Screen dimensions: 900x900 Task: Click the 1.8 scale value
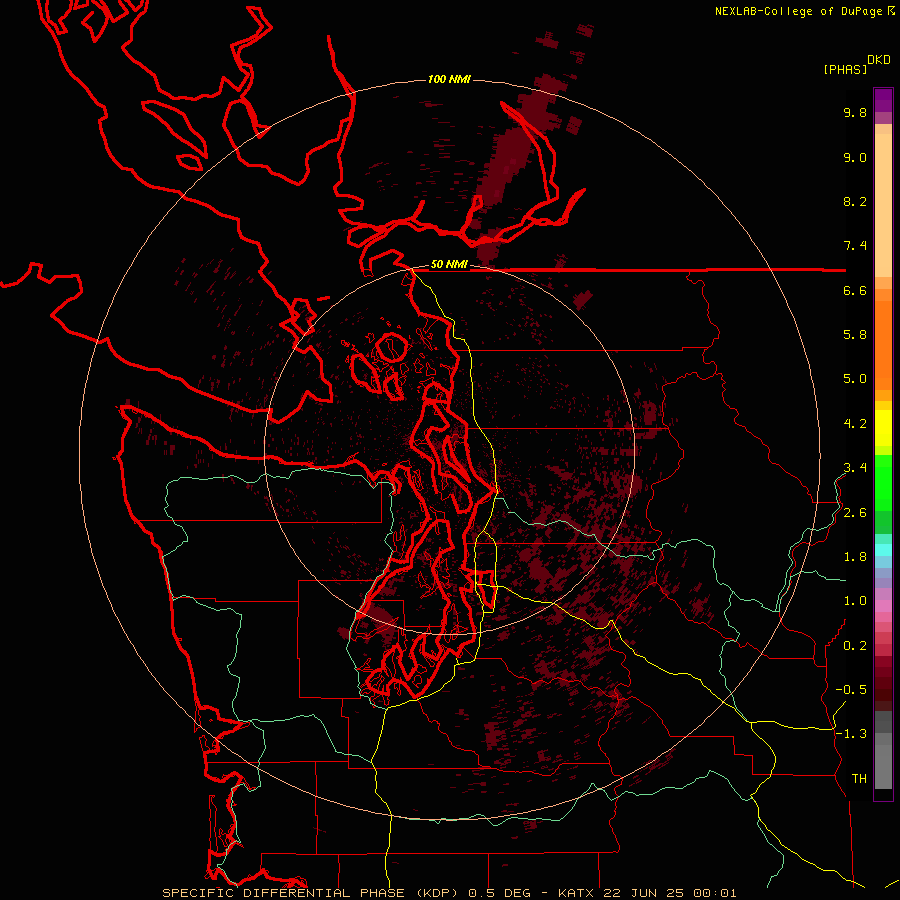click(855, 557)
